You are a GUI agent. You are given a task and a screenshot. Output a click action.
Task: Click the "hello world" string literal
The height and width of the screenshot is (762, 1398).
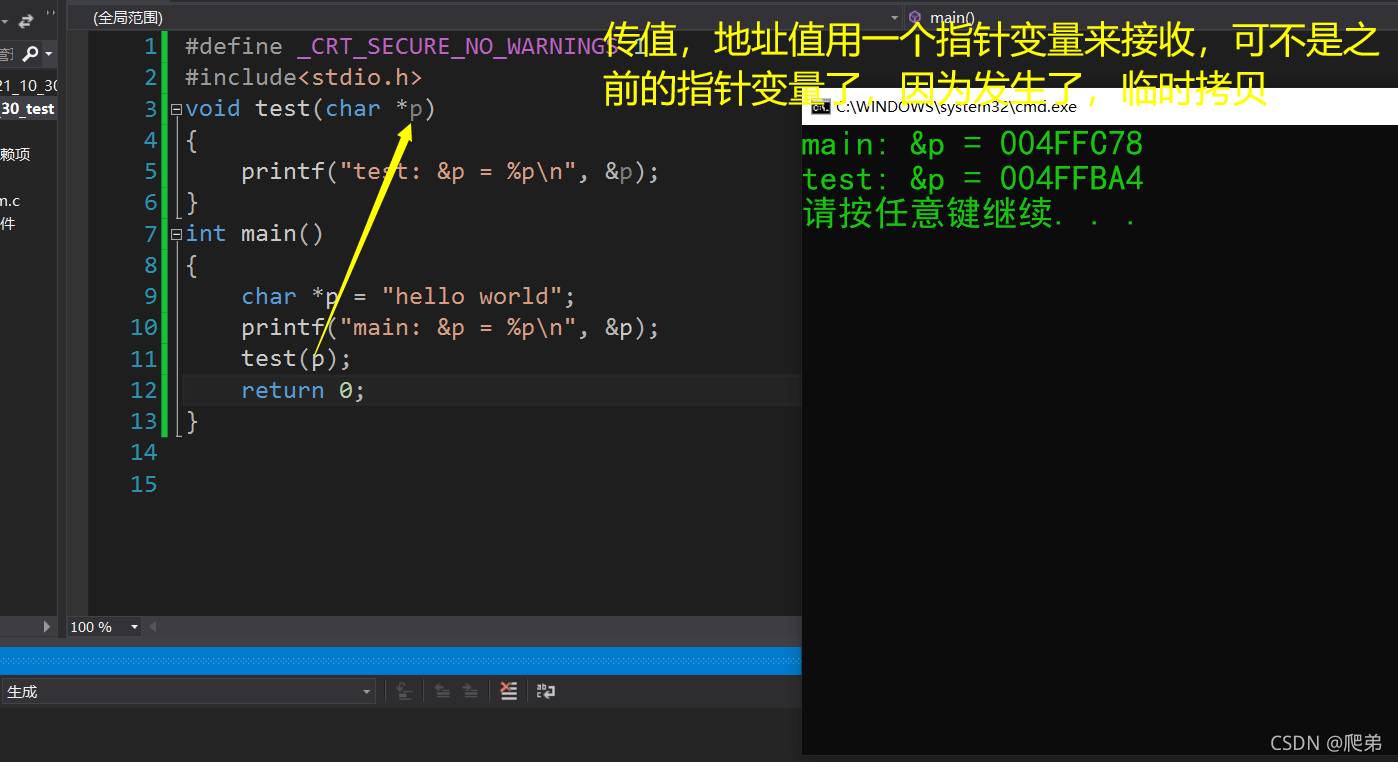[472, 296]
